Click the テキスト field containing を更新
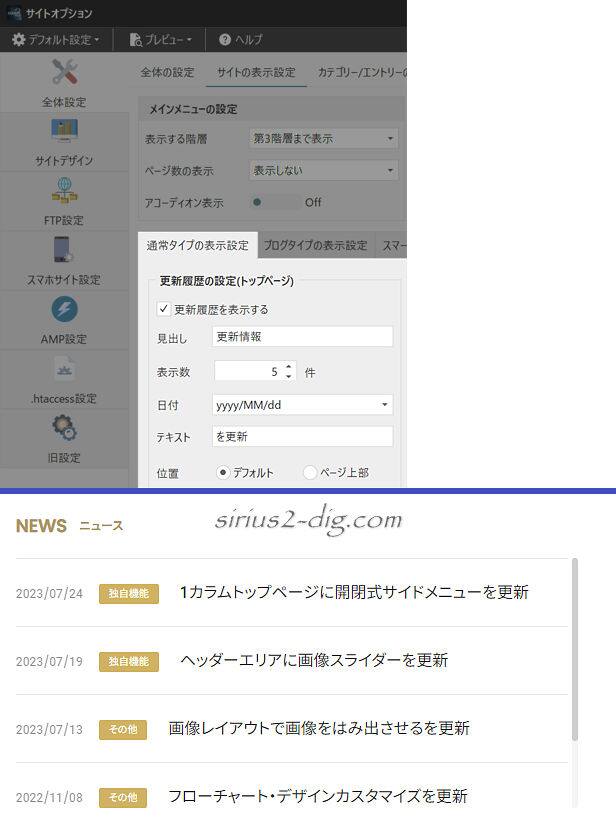 coord(303,437)
